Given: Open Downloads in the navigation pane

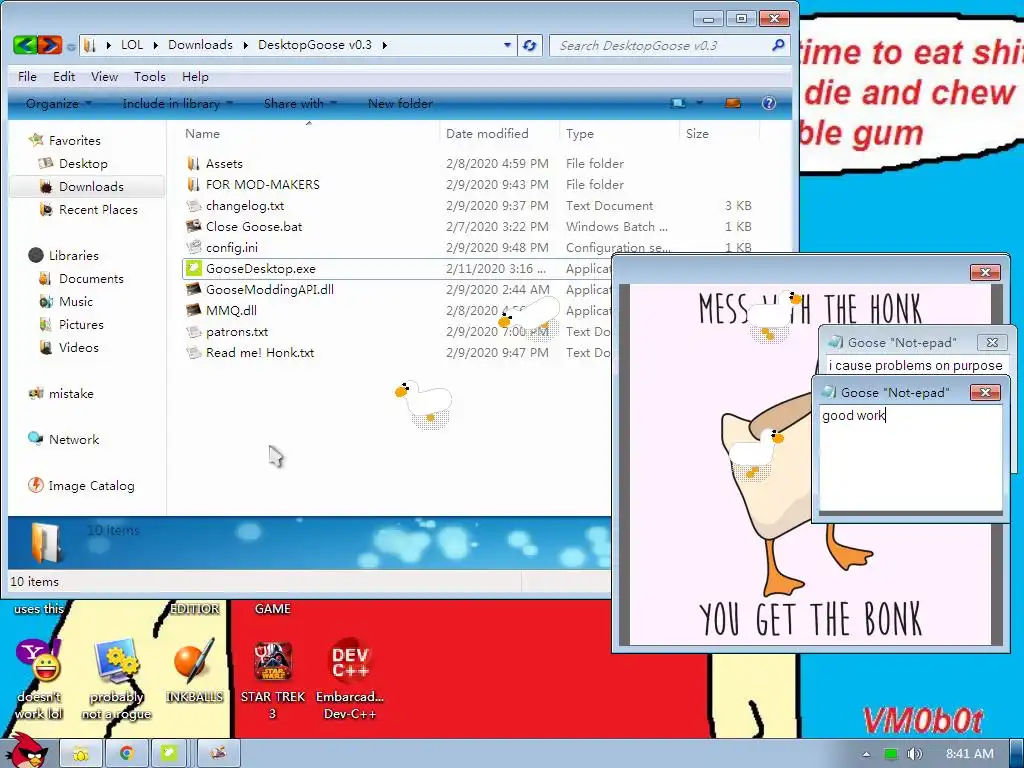Looking at the screenshot, I should pos(91,187).
